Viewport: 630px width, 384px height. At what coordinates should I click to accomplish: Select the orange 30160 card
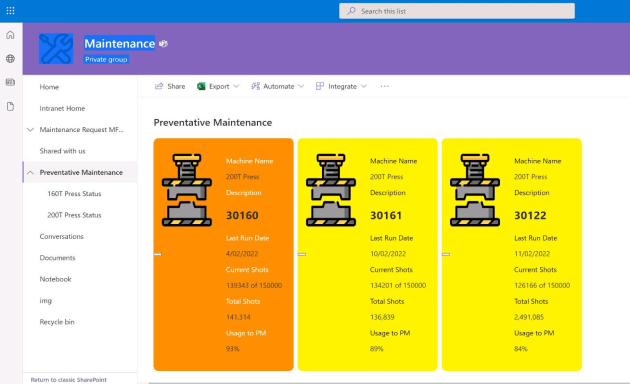pos(223,254)
